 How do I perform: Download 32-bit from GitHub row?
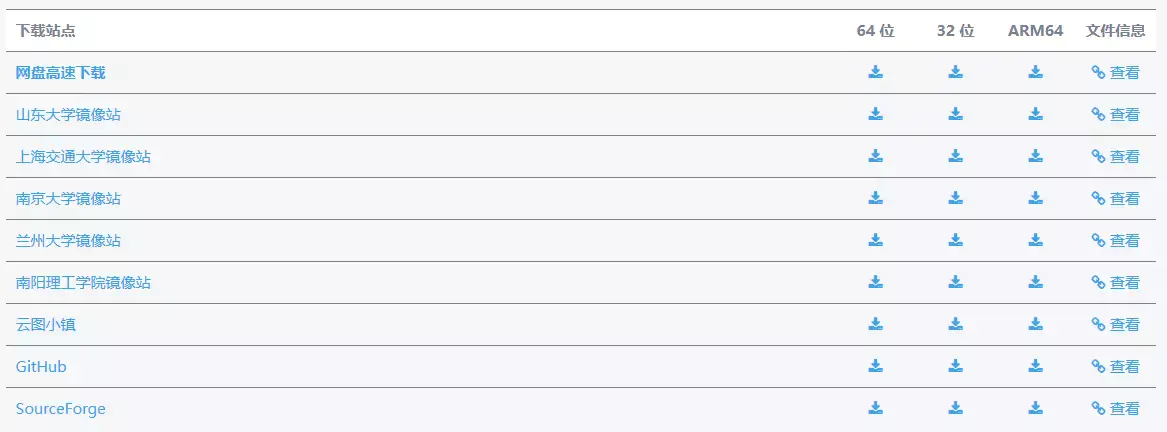(955, 366)
